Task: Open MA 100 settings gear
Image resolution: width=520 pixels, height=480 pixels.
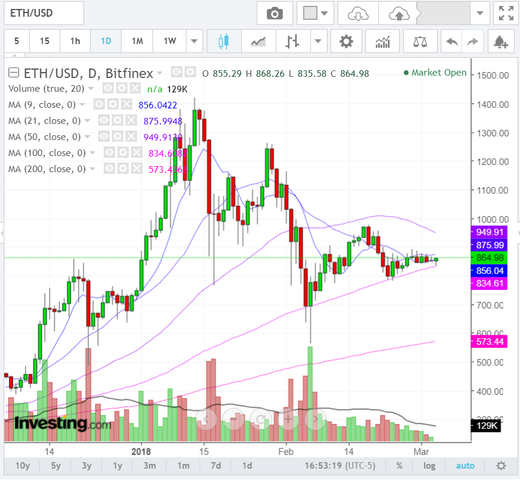Action: coord(123,152)
